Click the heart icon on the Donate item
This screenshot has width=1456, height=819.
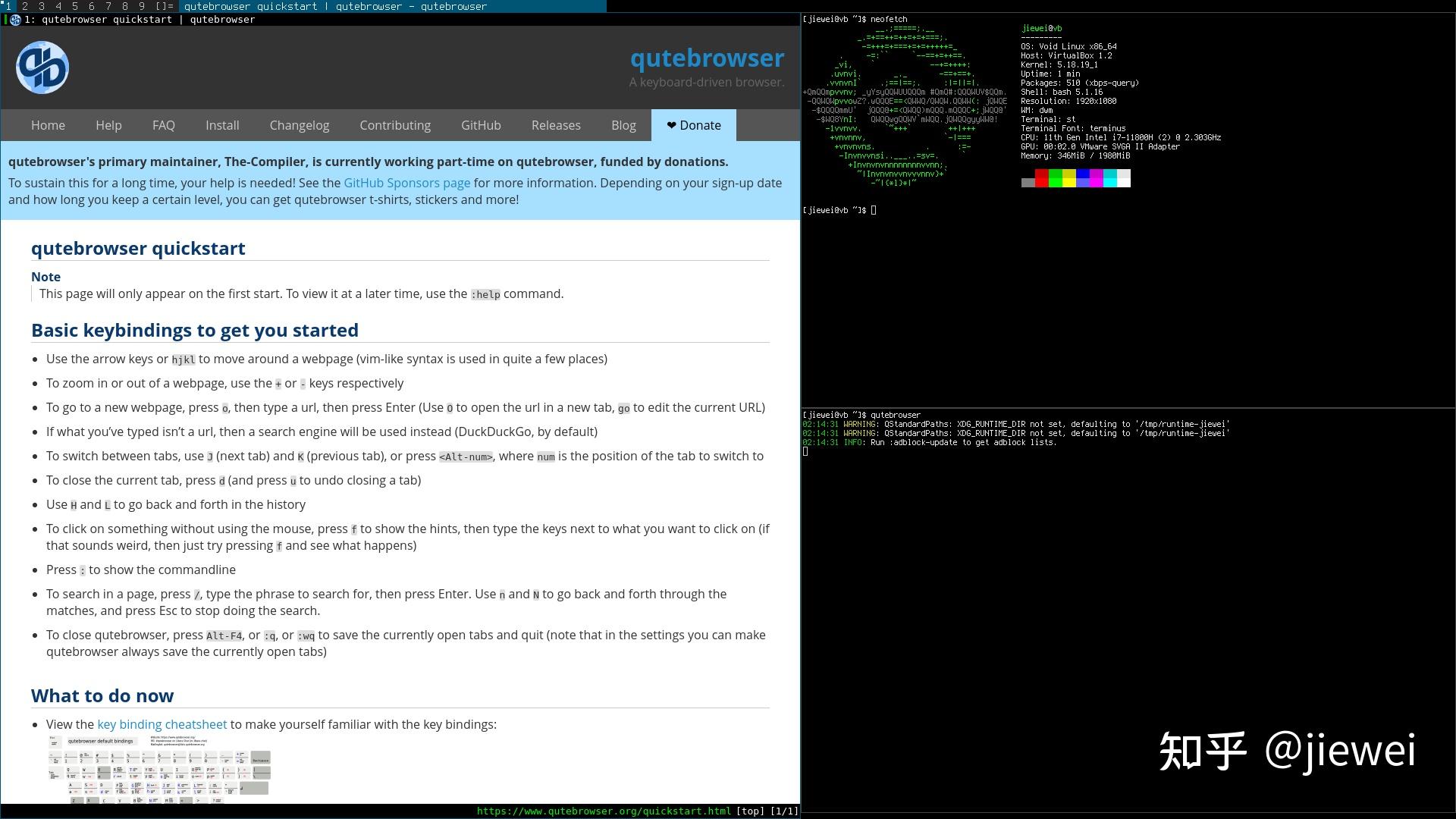pos(670,125)
